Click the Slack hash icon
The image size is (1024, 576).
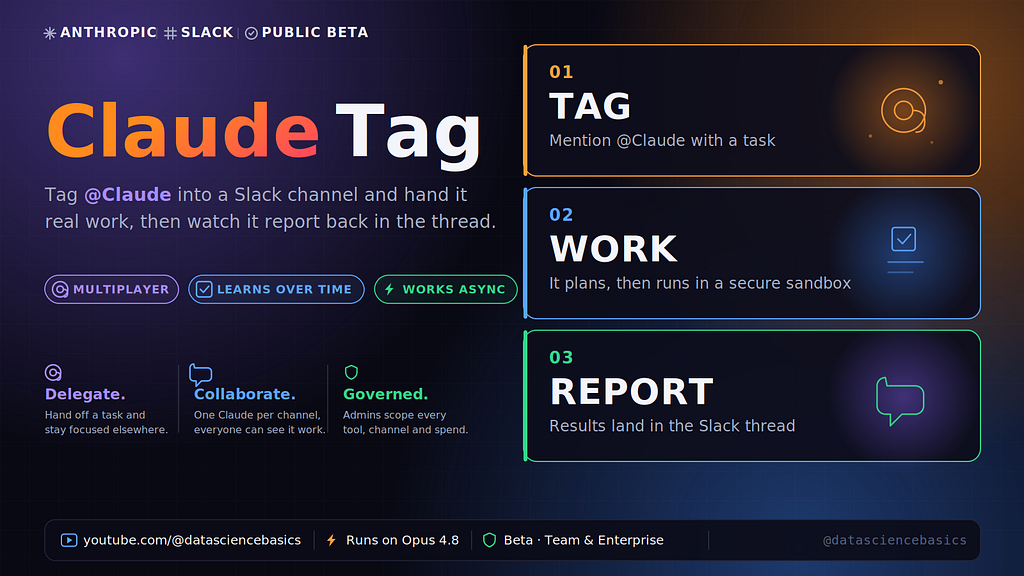[170, 33]
